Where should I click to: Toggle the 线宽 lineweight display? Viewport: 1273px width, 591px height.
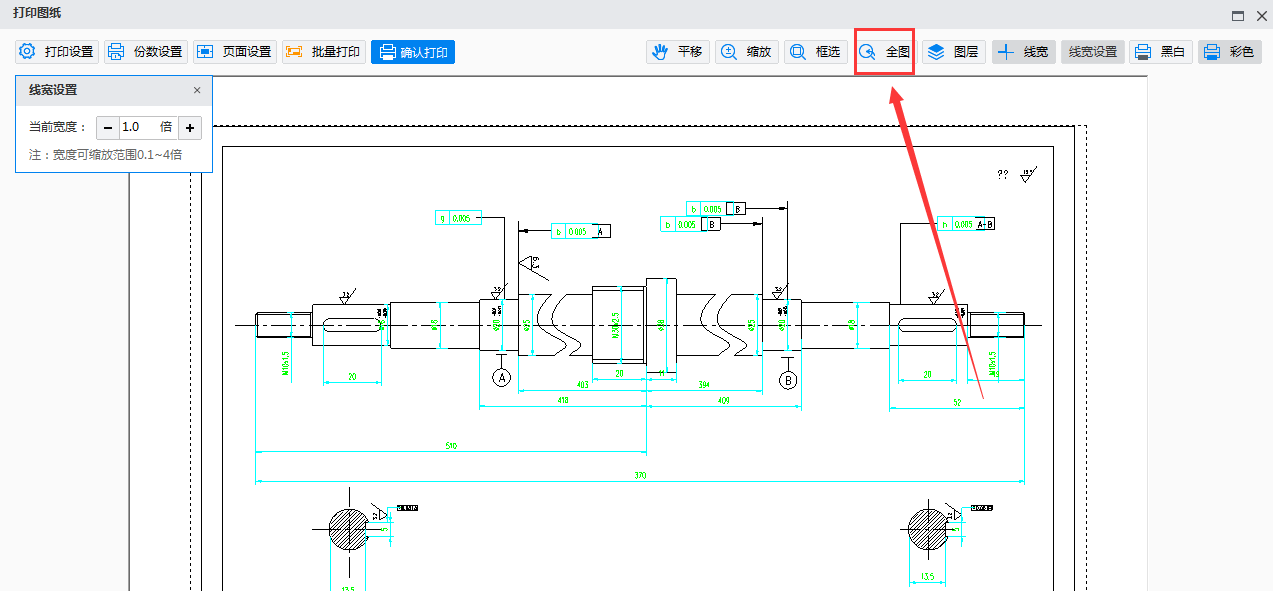coord(1024,52)
